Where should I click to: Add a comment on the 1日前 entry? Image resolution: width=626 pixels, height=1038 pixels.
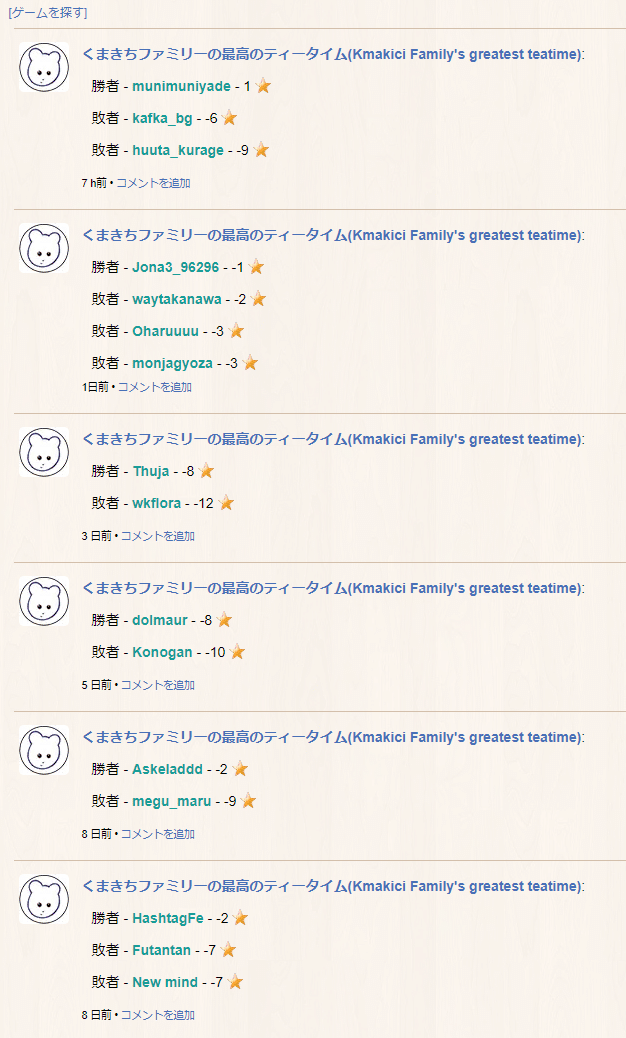[x=155, y=387]
